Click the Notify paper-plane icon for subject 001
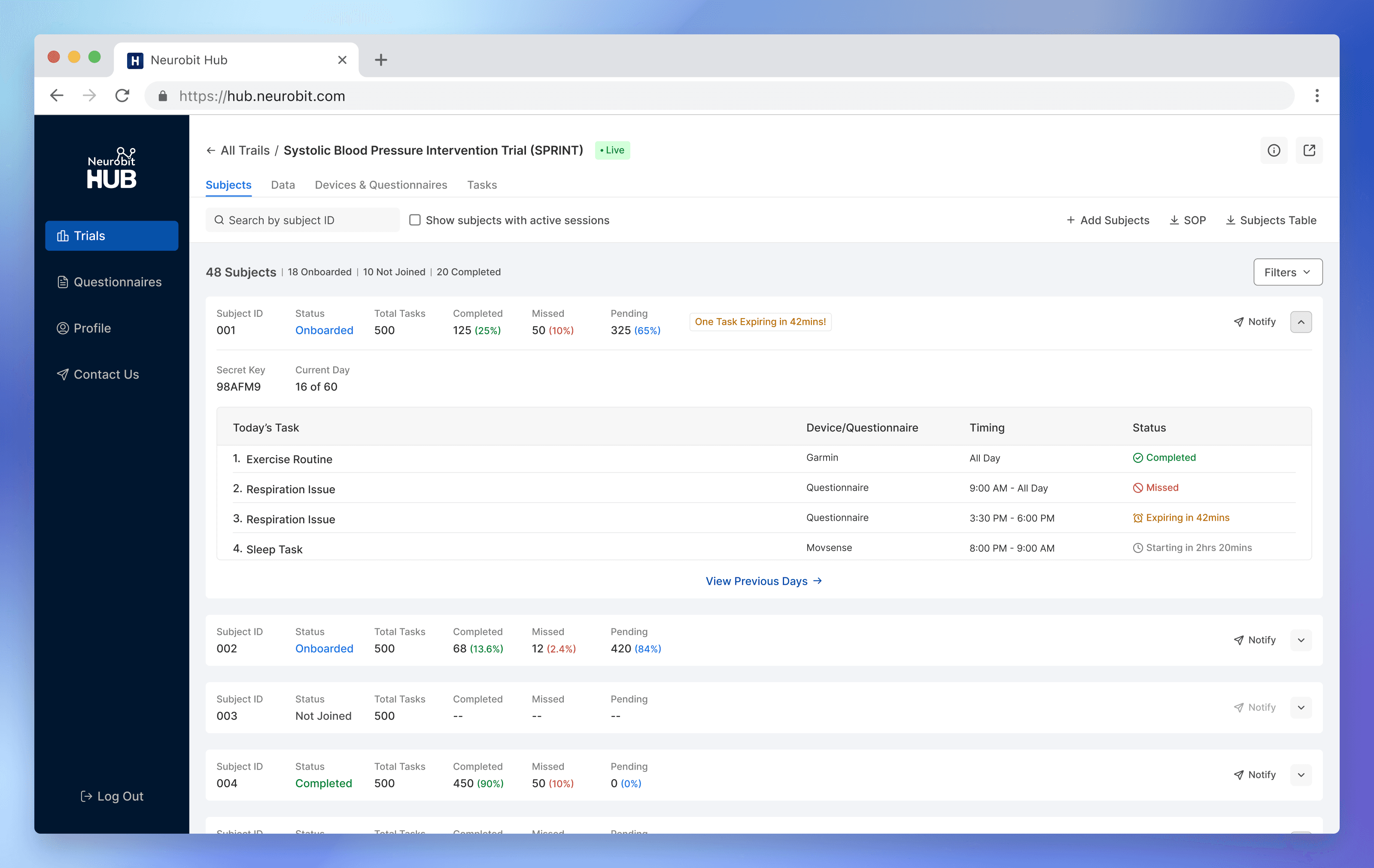Screen dimensions: 1374x868 pyautogui.click(x=1238, y=322)
